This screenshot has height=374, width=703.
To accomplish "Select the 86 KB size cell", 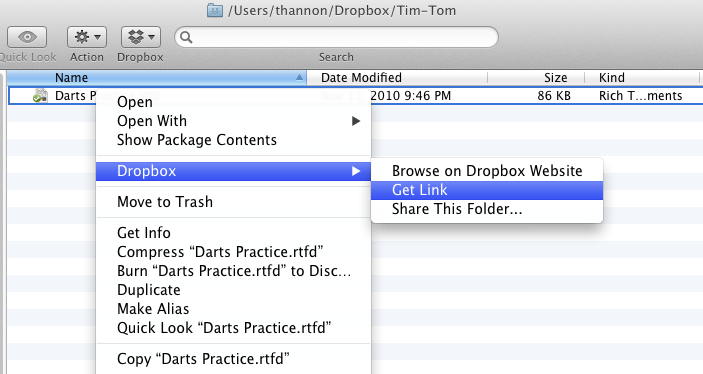I will [x=554, y=96].
